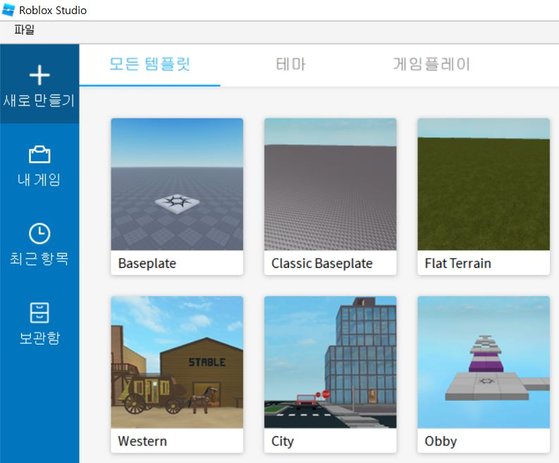The width and height of the screenshot is (559, 463).
Task: Switch to the 게임플레이 tab
Action: click(431, 64)
